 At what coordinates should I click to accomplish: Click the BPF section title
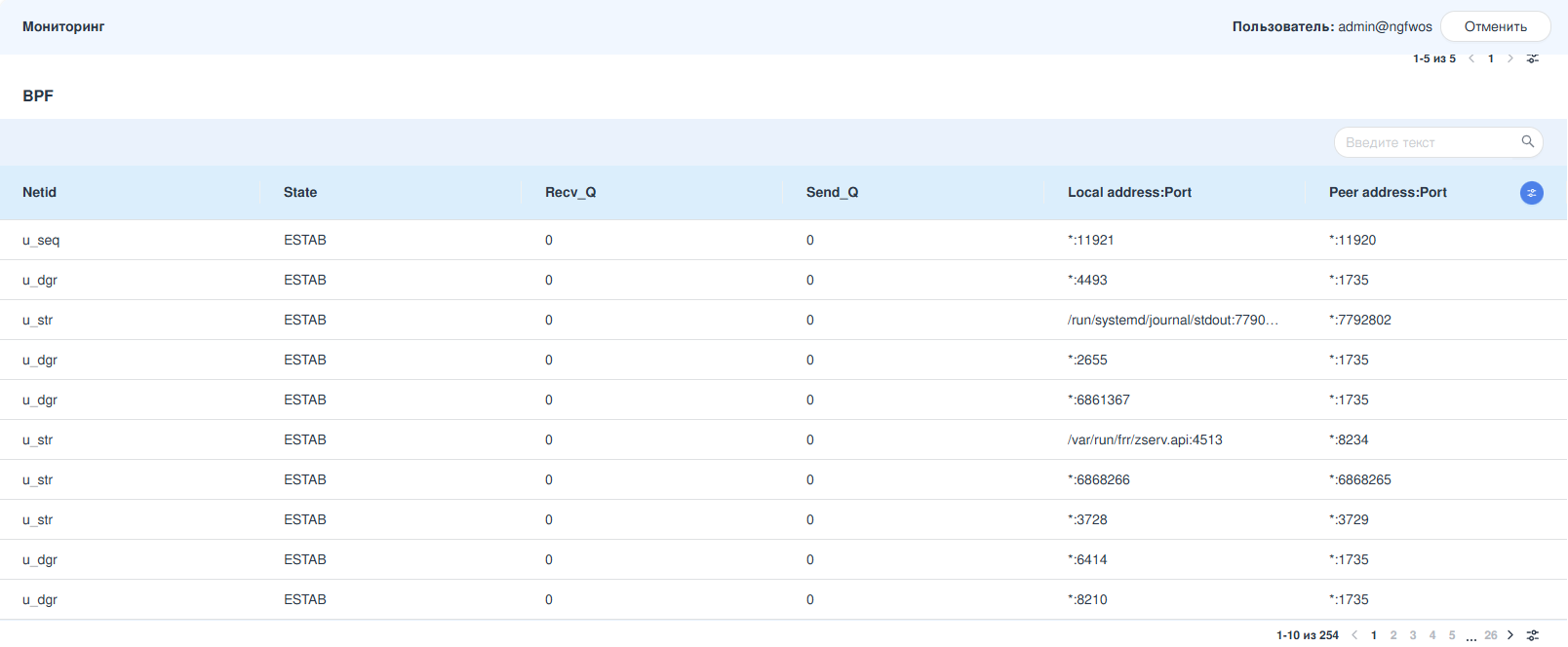click(38, 95)
